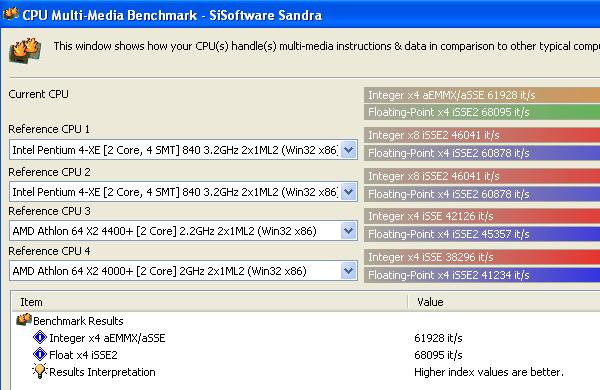The image size is (600, 390).
Task: Open the Reference CPU 3 dropdown arrow
Action: click(349, 231)
